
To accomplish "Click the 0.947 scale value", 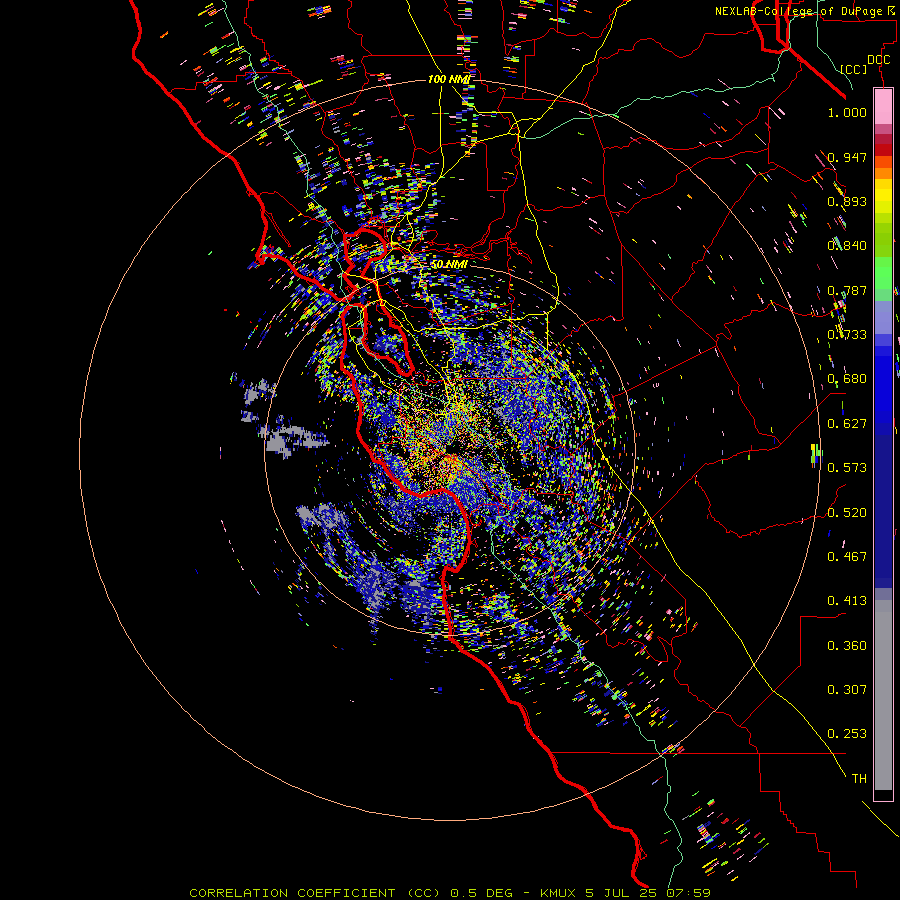I will point(847,157).
